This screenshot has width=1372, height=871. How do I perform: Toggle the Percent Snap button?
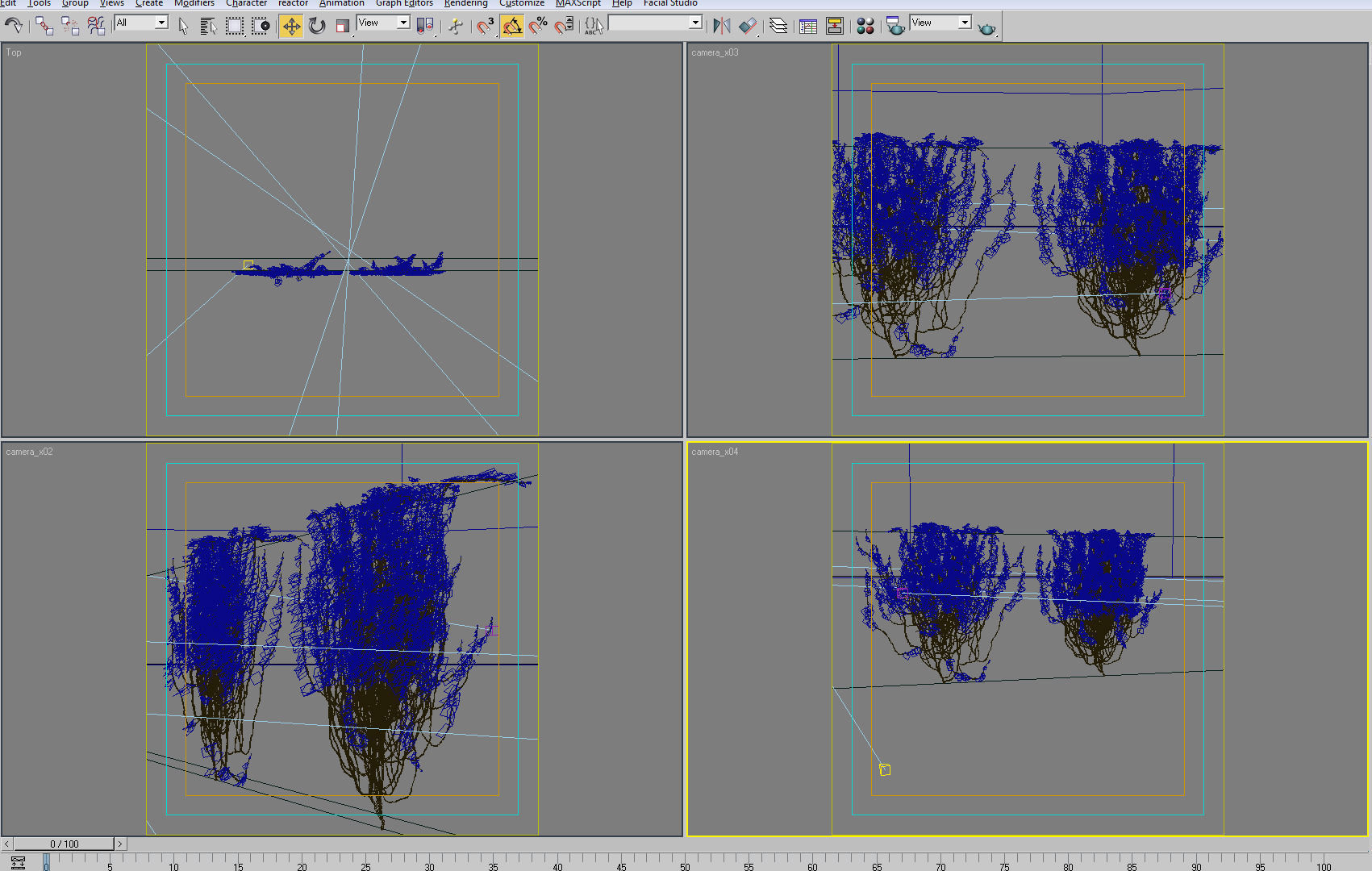[538, 26]
